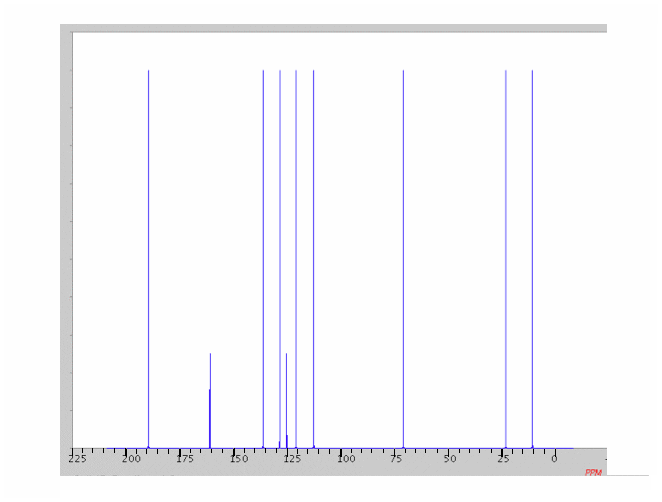
Task: Click the red PPM axis unit label
Action: pos(593,472)
